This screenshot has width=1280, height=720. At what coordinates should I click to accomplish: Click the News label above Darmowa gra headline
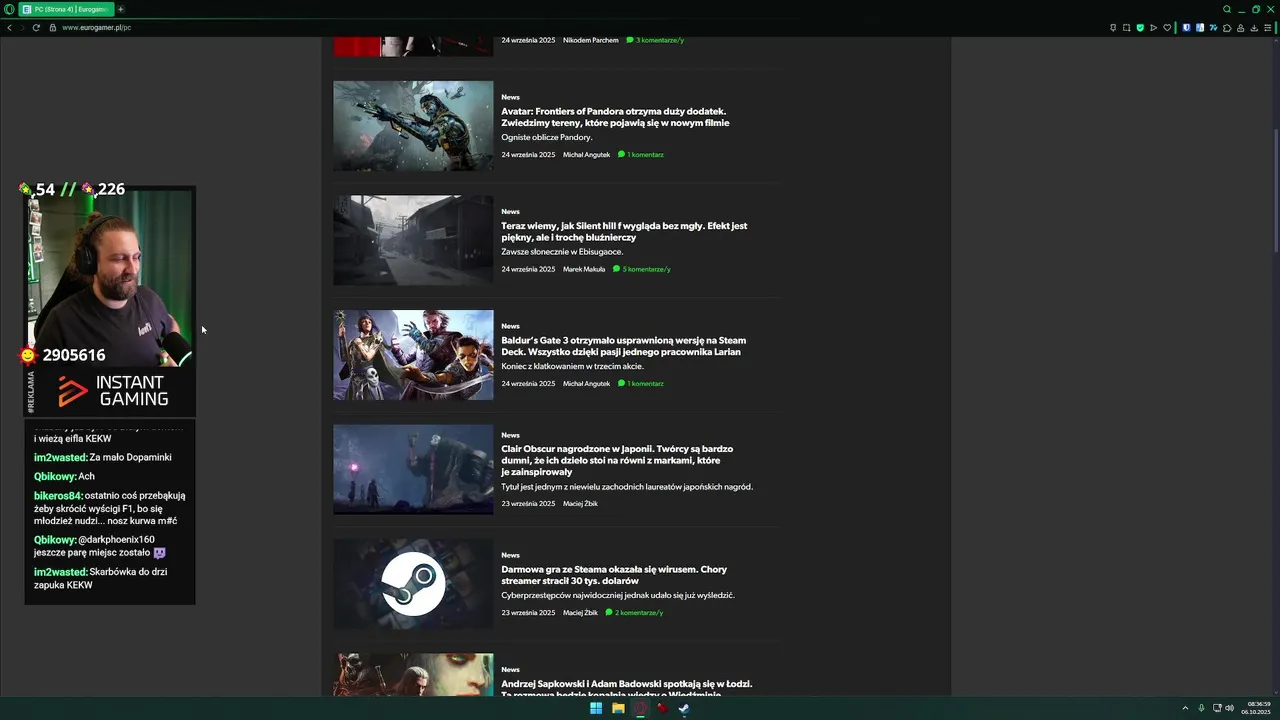(510, 555)
